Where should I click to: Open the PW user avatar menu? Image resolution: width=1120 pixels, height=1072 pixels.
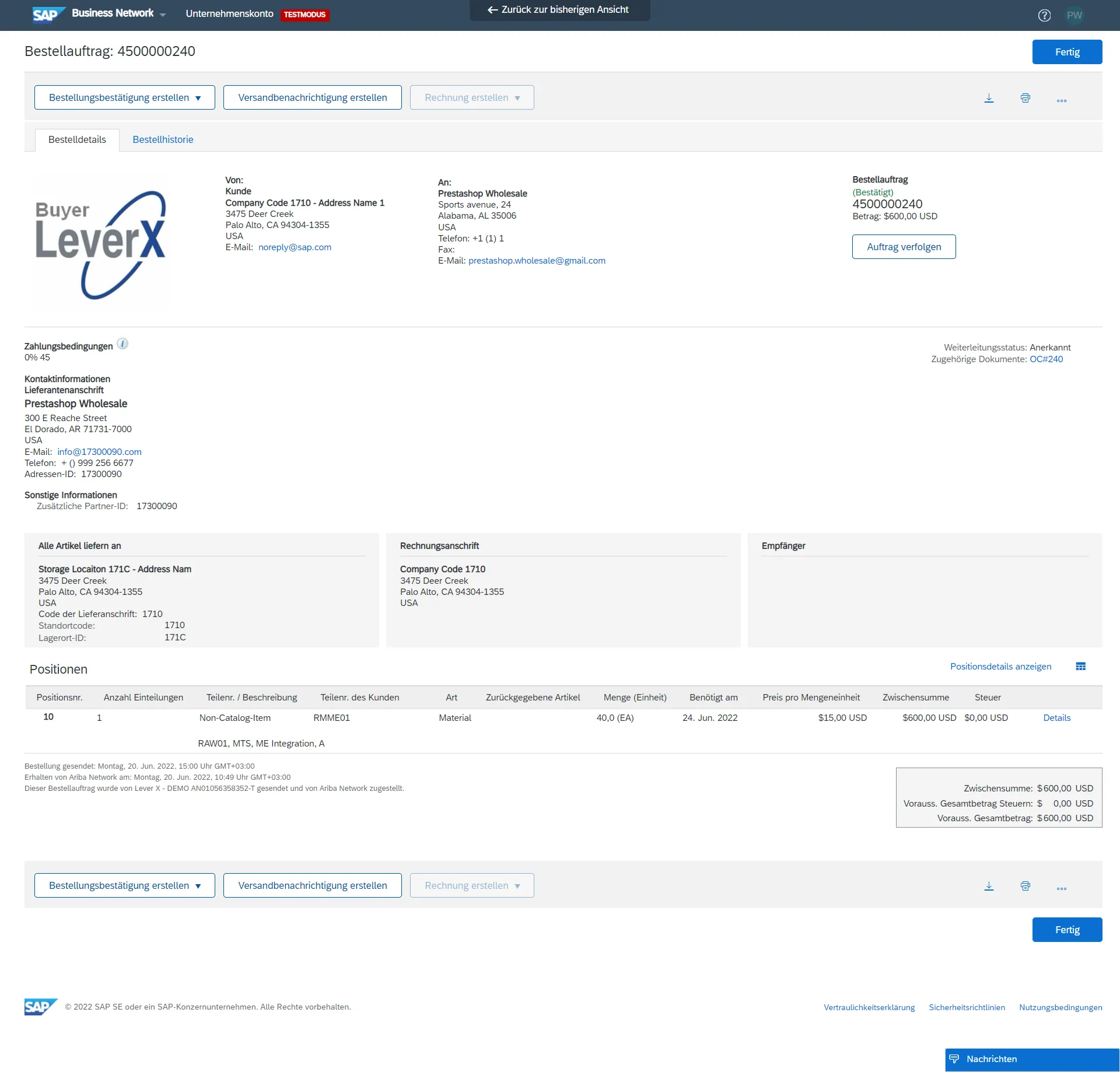[1074, 16]
